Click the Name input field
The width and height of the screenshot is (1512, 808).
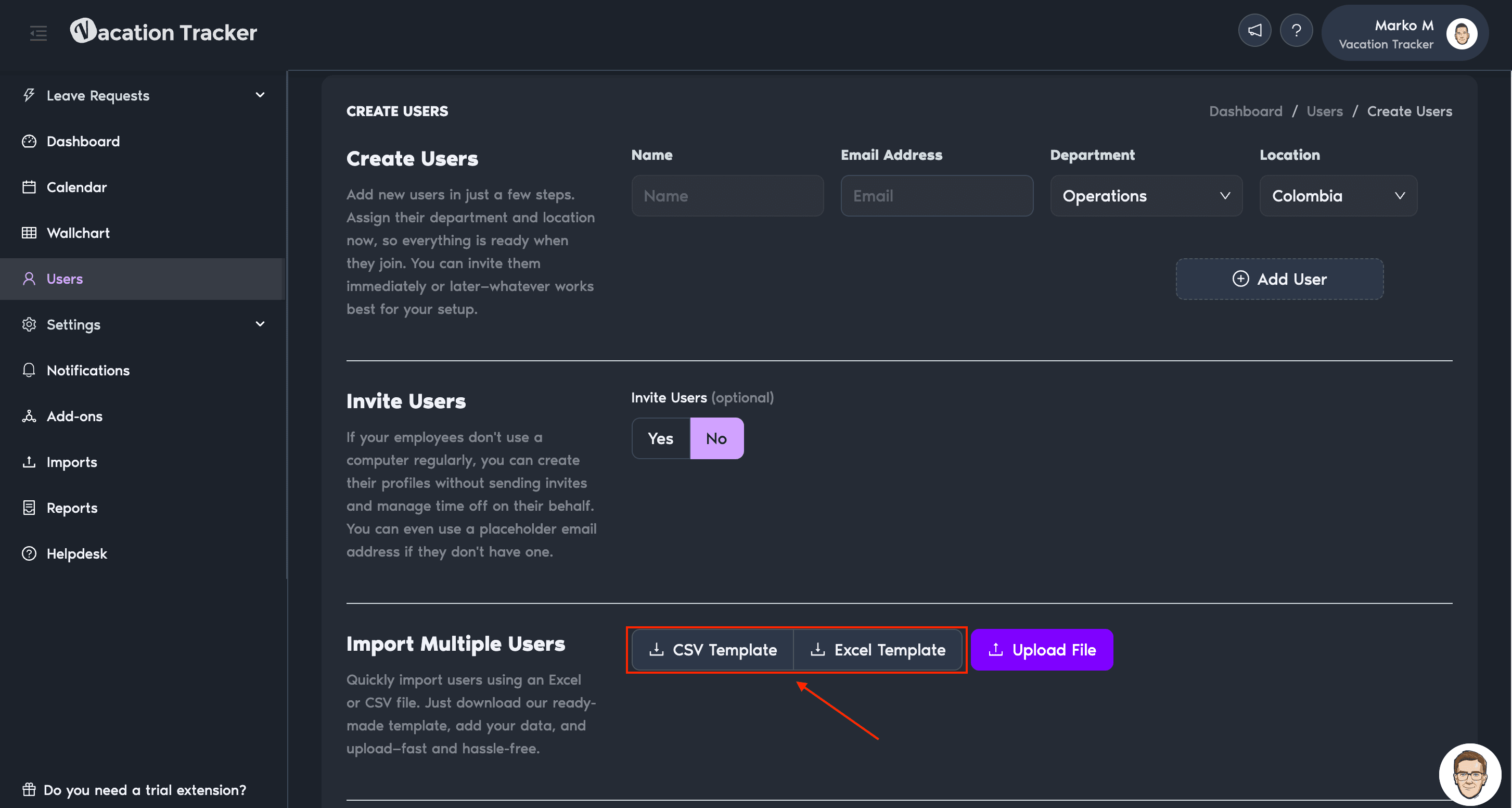(727, 196)
